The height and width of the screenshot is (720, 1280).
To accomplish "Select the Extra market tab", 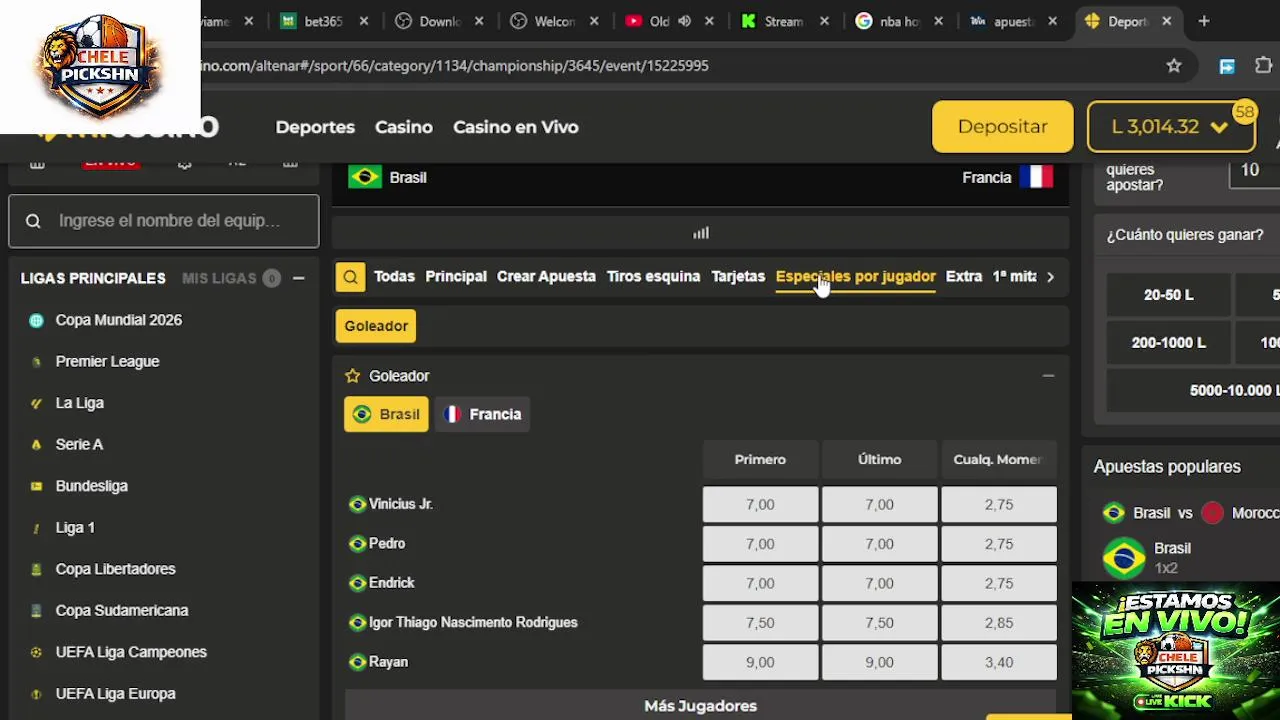I will (x=964, y=277).
